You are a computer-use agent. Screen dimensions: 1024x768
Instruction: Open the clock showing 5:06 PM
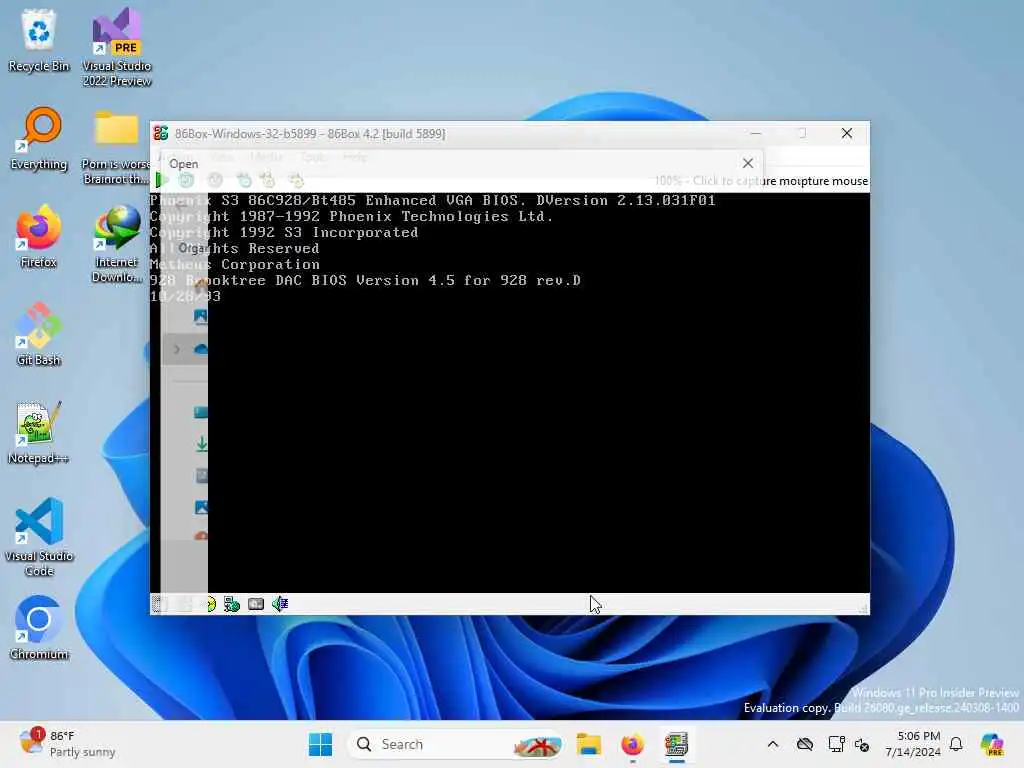pyautogui.click(x=913, y=744)
